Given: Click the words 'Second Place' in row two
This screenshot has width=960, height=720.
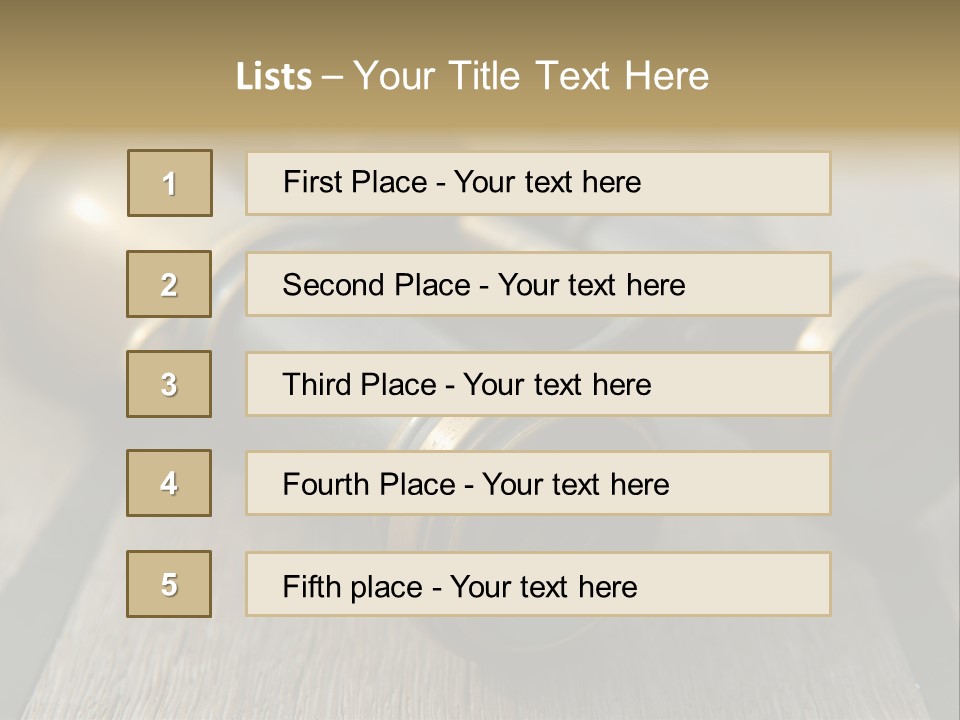Looking at the screenshot, I should click(377, 285).
